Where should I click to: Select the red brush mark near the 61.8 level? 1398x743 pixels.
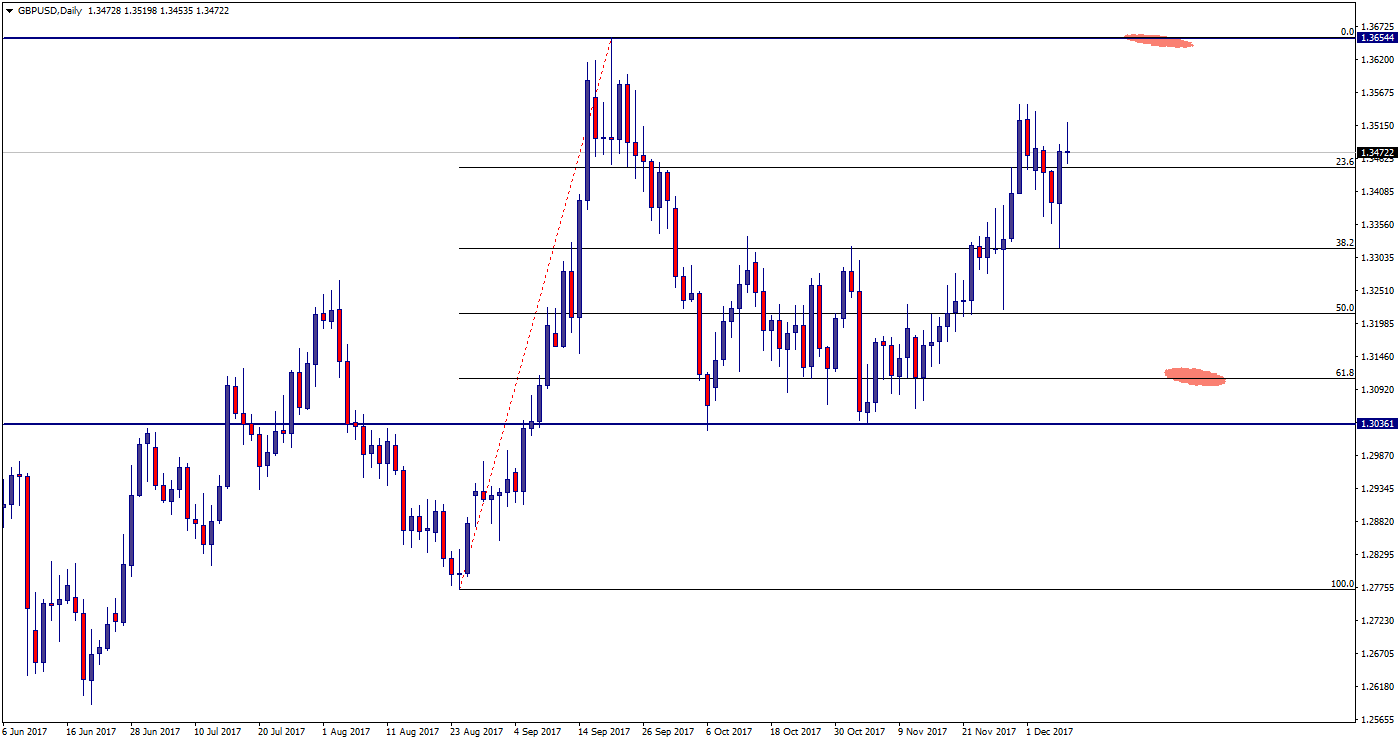click(1195, 376)
